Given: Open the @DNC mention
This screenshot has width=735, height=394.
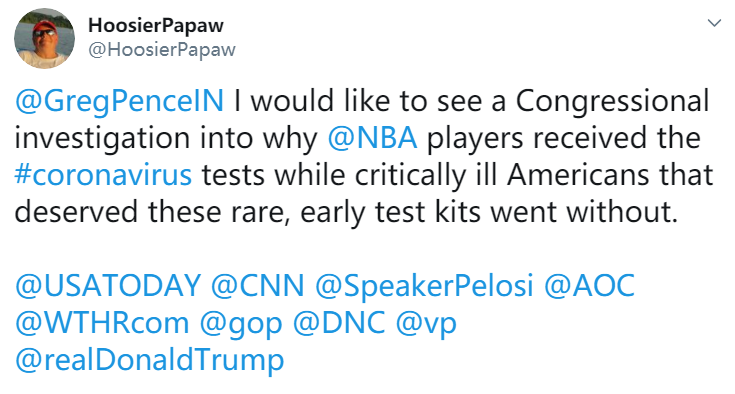Looking at the screenshot, I should pyautogui.click(x=339, y=323).
